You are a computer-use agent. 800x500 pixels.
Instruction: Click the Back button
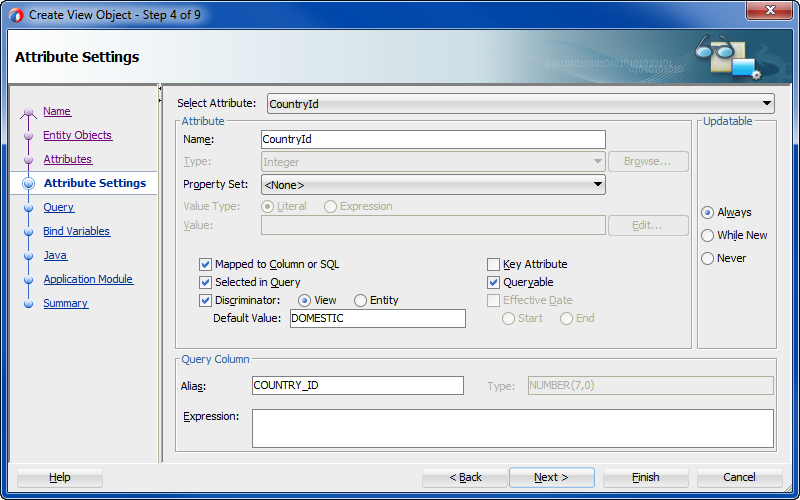click(465, 478)
